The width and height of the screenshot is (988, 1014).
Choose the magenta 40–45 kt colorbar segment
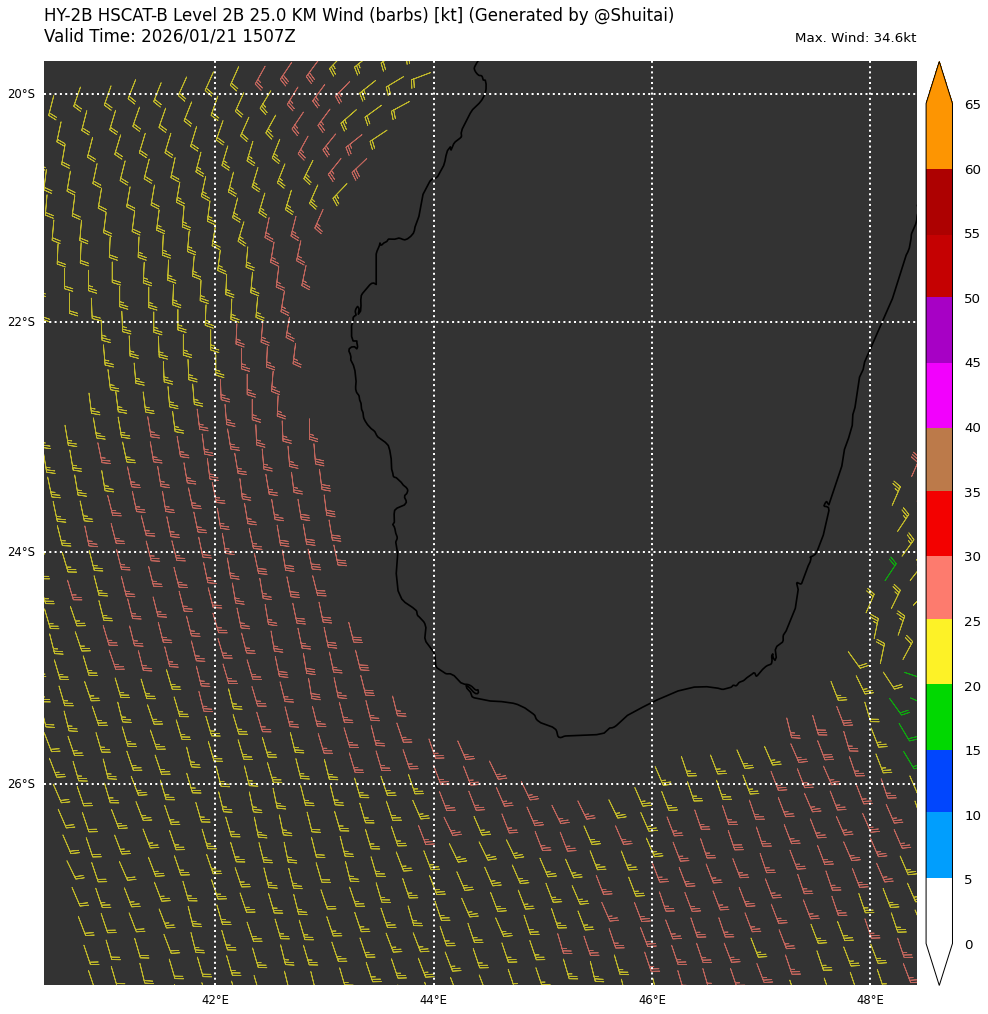click(x=938, y=395)
